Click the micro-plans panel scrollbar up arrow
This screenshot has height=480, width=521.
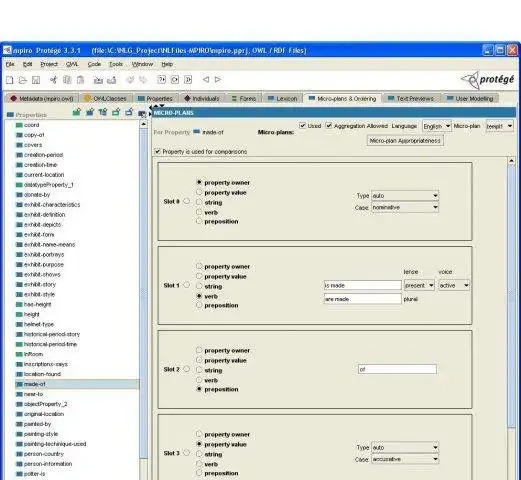(511, 161)
